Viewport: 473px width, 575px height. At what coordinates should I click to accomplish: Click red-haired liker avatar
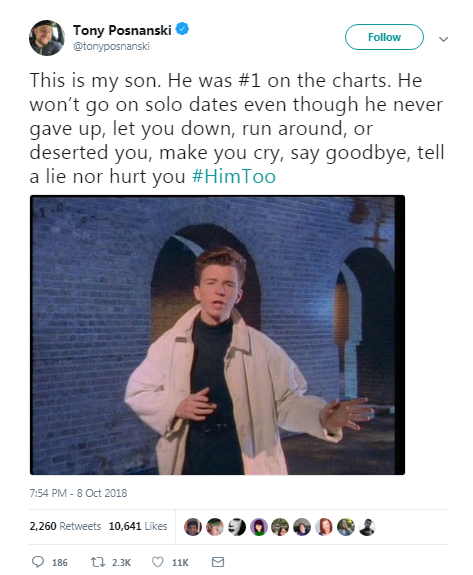coord(324,527)
